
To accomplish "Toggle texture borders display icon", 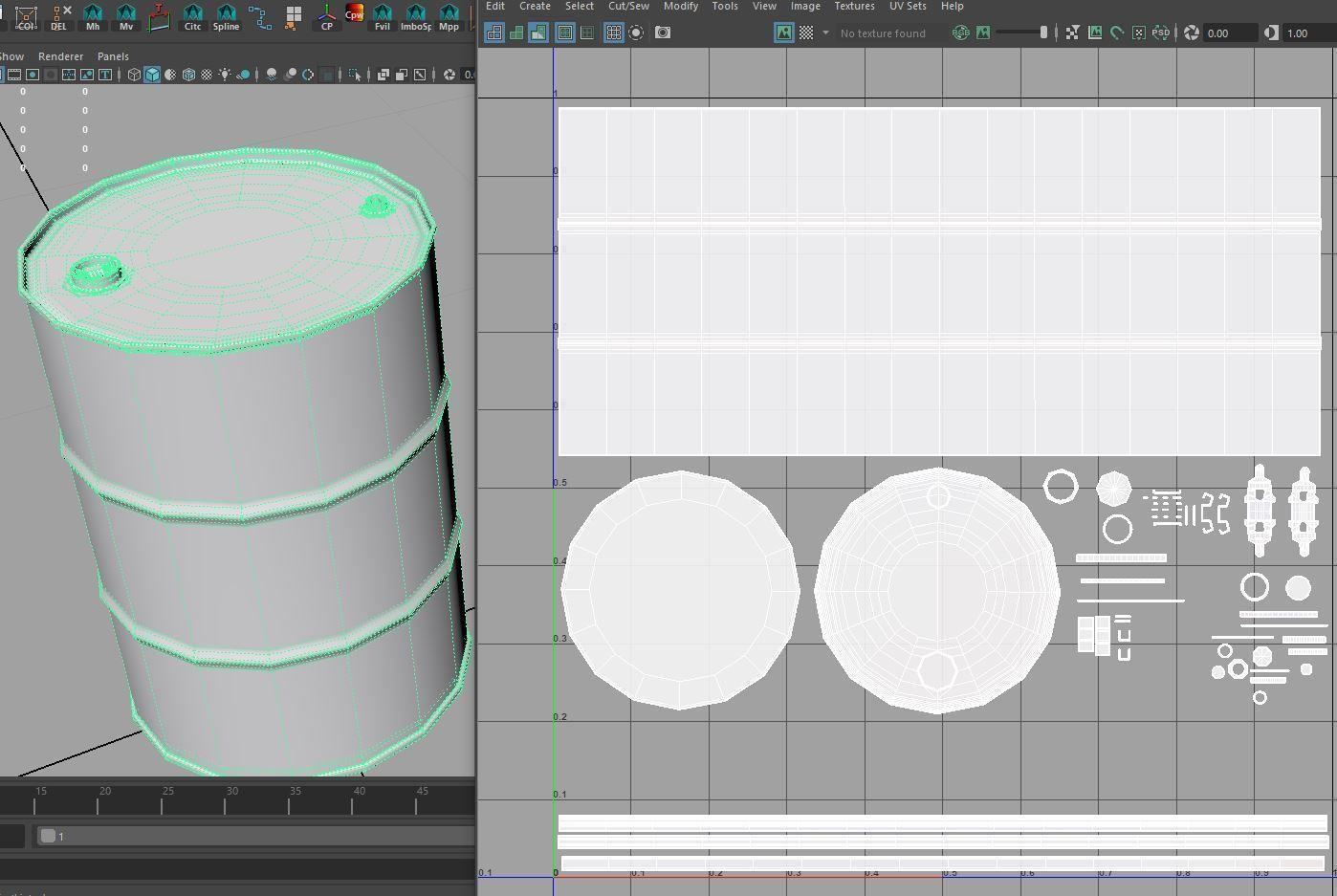I will click(565, 33).
